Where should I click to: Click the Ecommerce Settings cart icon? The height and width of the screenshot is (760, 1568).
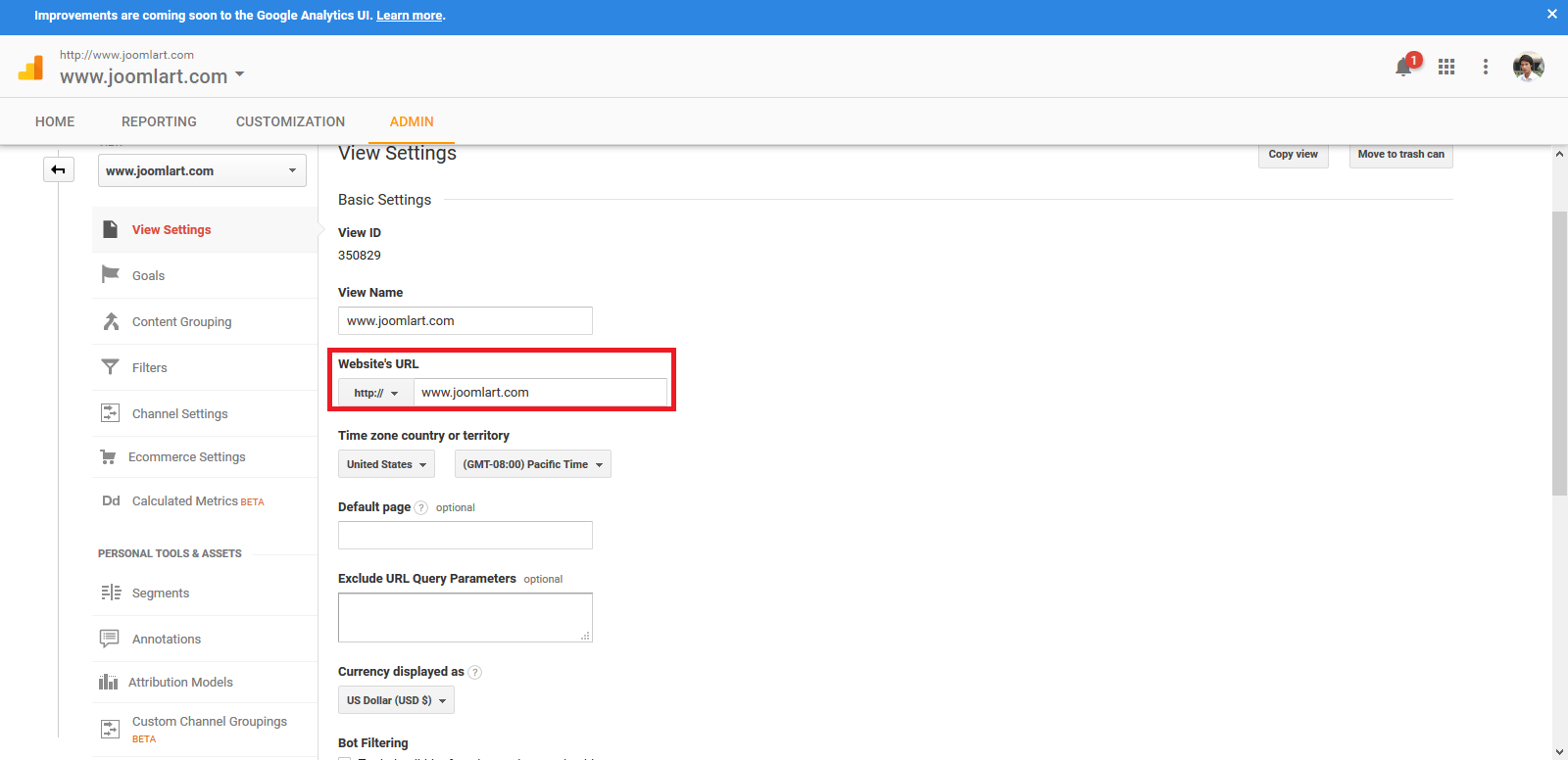[109, 456]
